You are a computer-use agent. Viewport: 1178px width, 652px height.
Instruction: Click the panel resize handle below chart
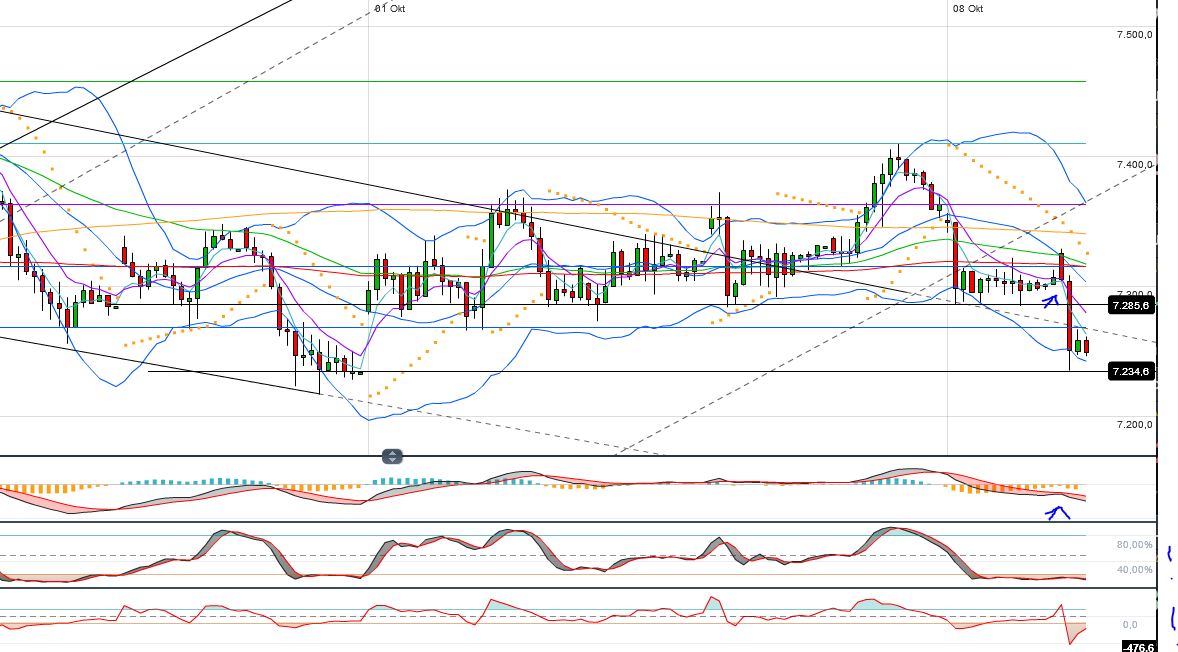[x=392, y=456]
